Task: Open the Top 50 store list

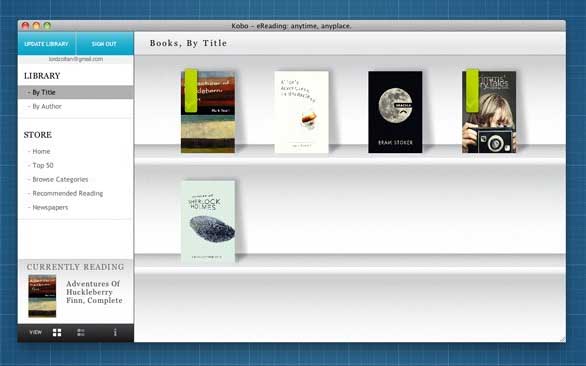Action: 43,165
